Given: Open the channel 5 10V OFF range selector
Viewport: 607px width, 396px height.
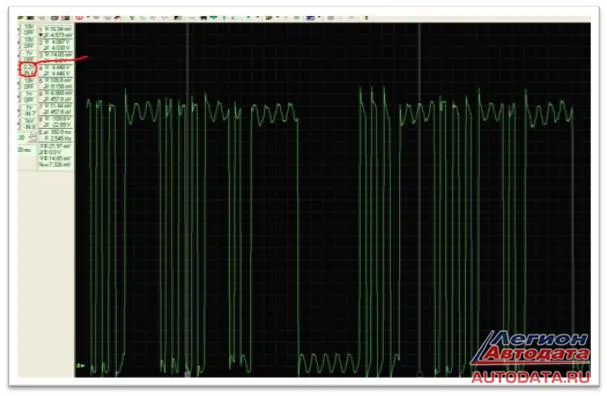Looking at the screenshot, I should coord(29,83).
